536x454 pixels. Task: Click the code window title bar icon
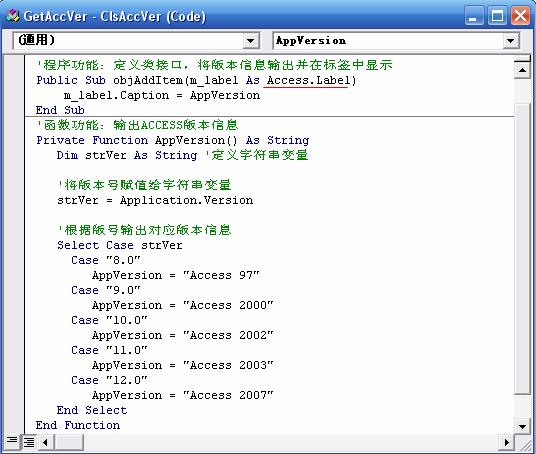tap(12, 16)
